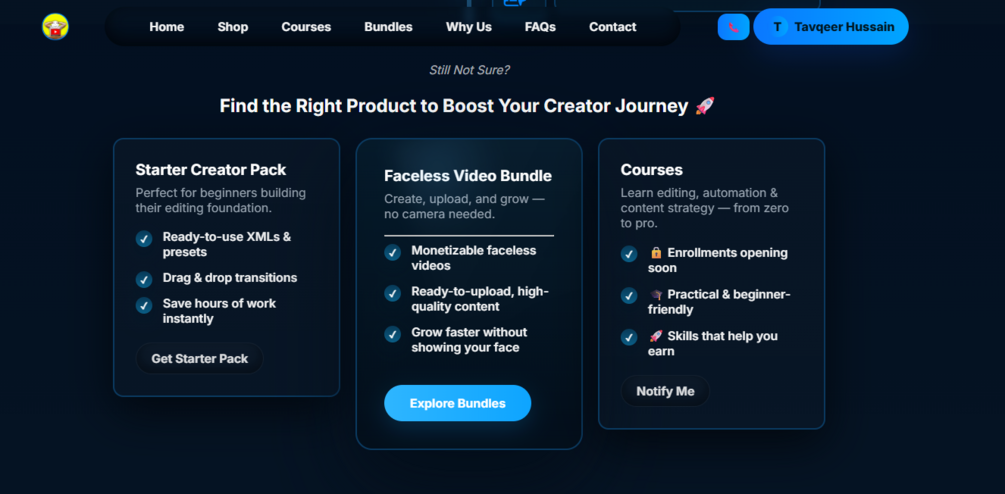Click the red phone call icon

[733, 27]
